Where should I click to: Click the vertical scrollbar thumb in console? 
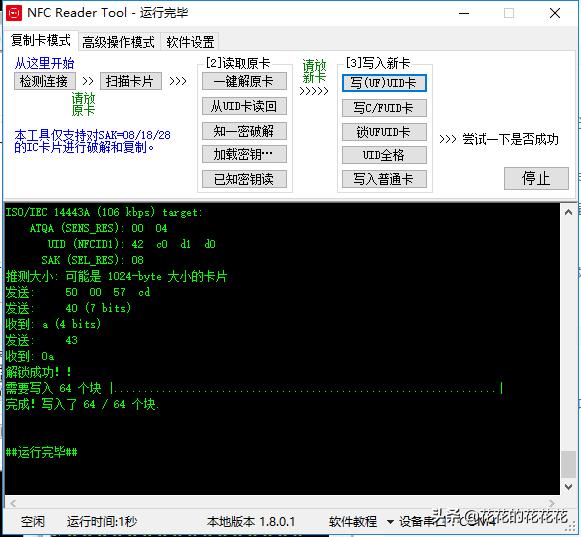[x=568, y=464]
